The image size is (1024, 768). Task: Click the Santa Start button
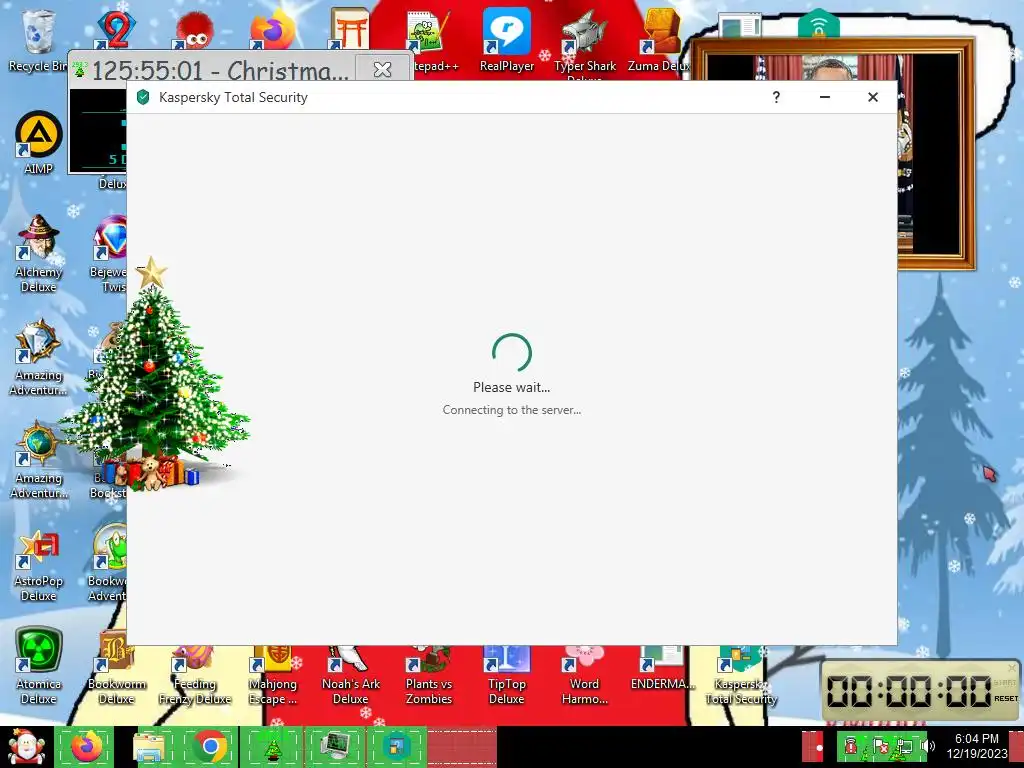click(26, 746)
